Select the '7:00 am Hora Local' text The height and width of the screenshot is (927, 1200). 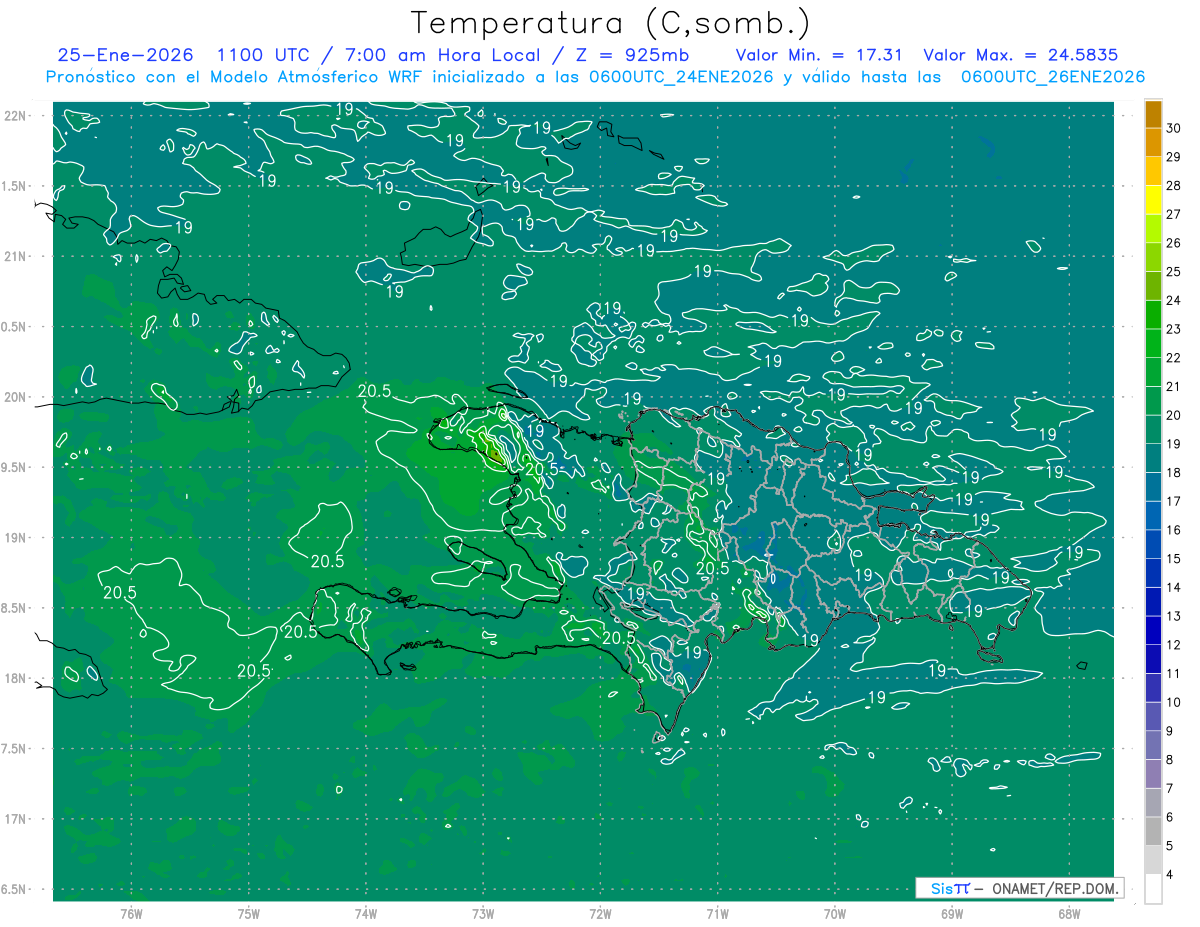443,55
